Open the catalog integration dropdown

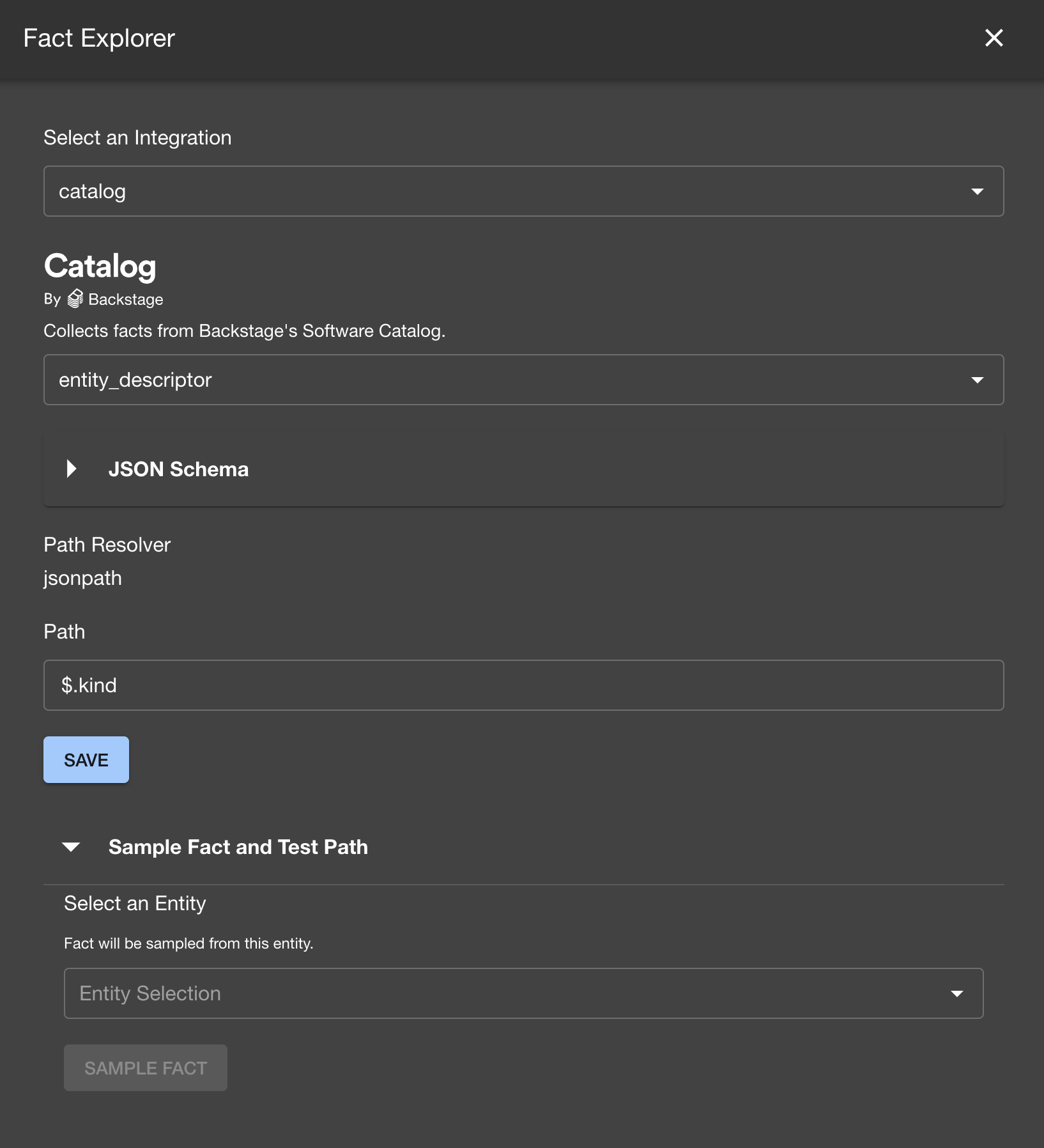[523, 191]
